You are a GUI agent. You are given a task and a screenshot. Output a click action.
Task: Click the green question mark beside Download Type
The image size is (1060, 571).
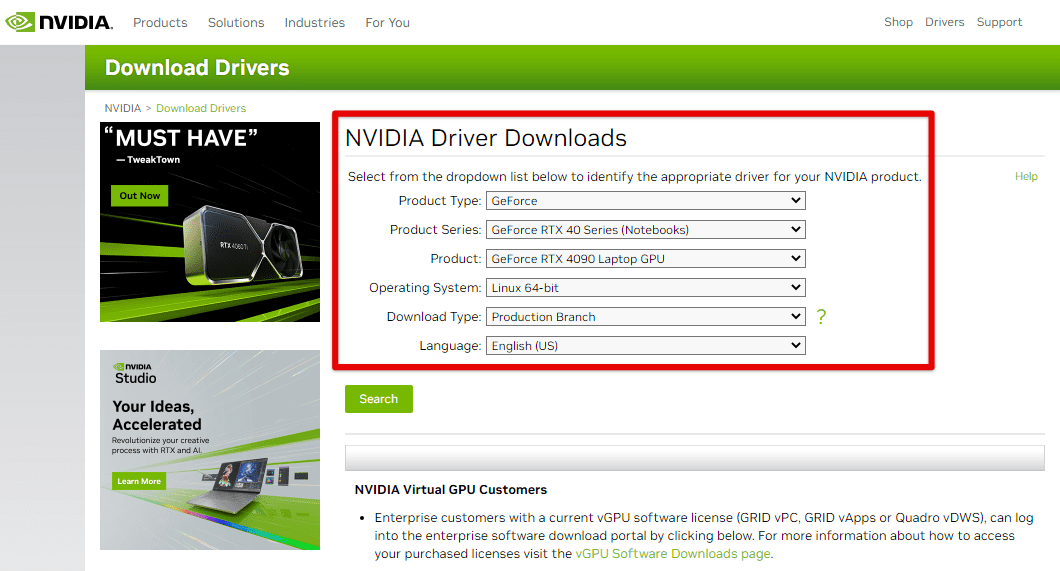(821, 316)
